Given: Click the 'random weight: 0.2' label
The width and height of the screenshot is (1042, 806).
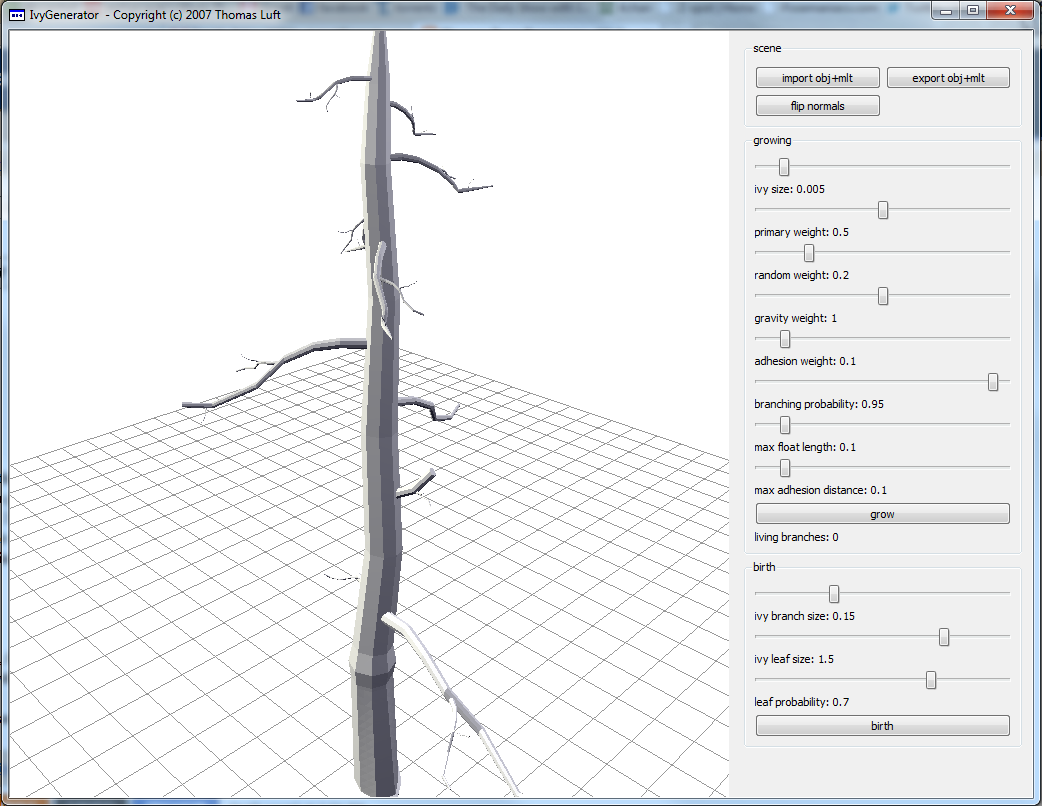Looking at the screenshot, I should coord(801,275).
